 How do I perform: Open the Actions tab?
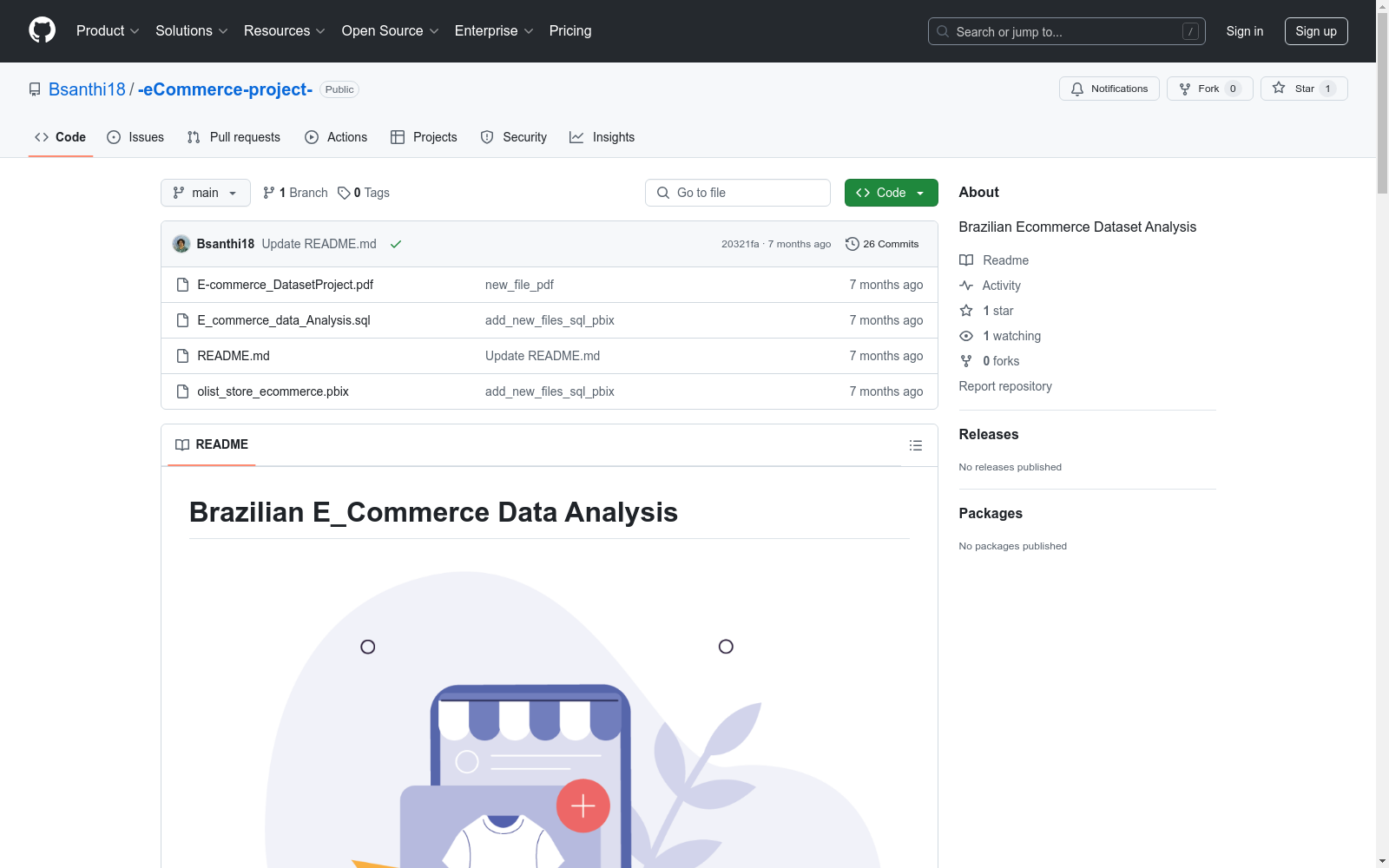click(x=336, y=137)
